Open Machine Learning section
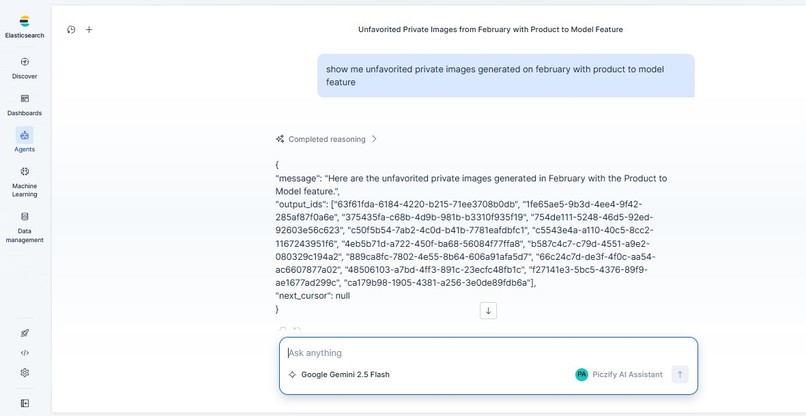 pos(25,182)
